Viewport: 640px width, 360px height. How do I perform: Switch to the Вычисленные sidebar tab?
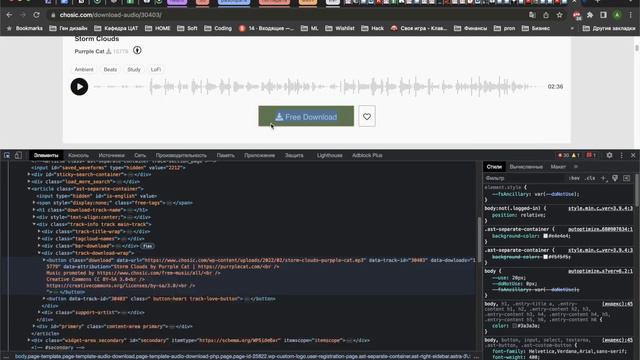pos(526,167)
